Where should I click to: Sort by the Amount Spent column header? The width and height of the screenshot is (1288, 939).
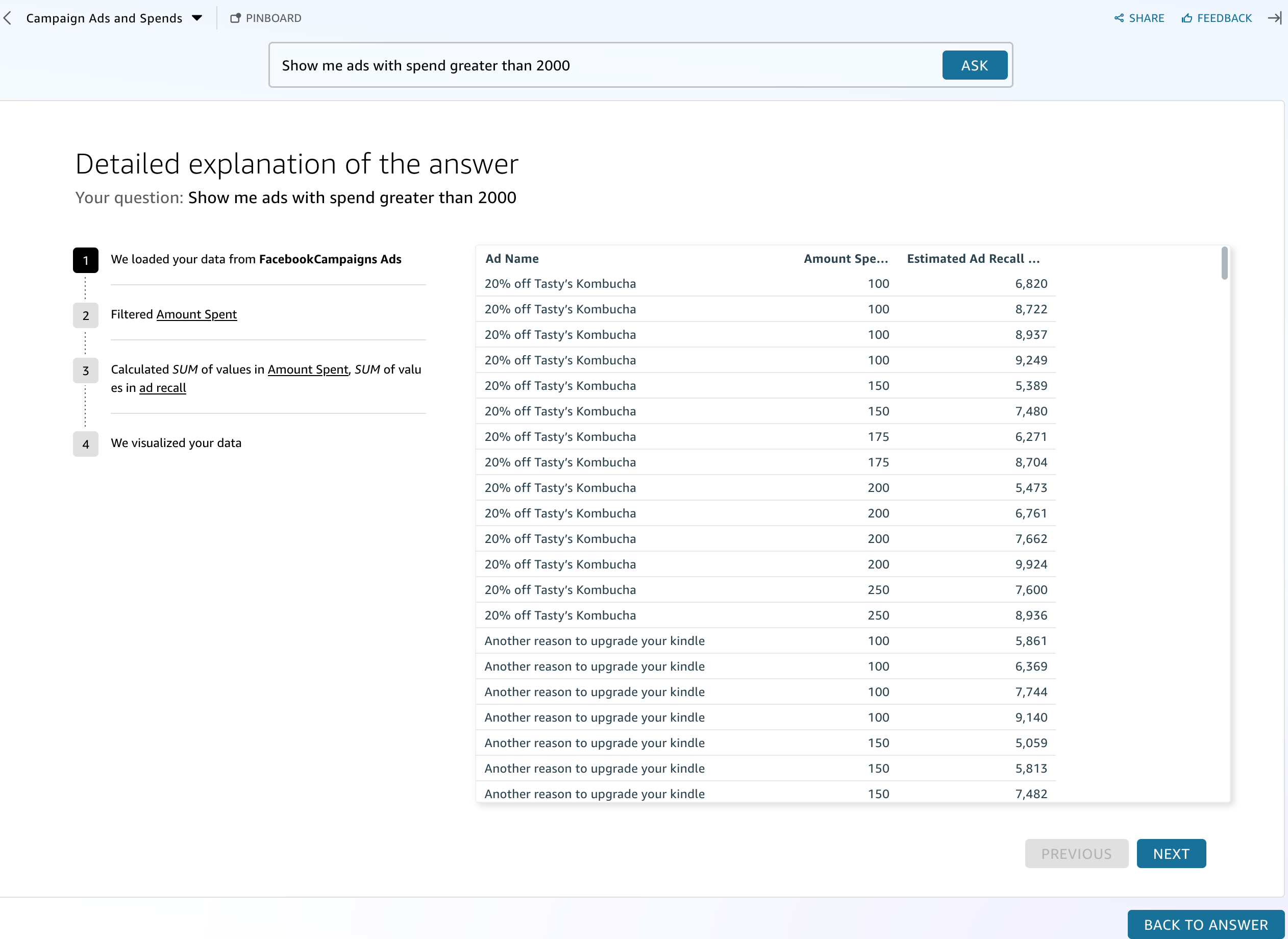click(845, 259)
